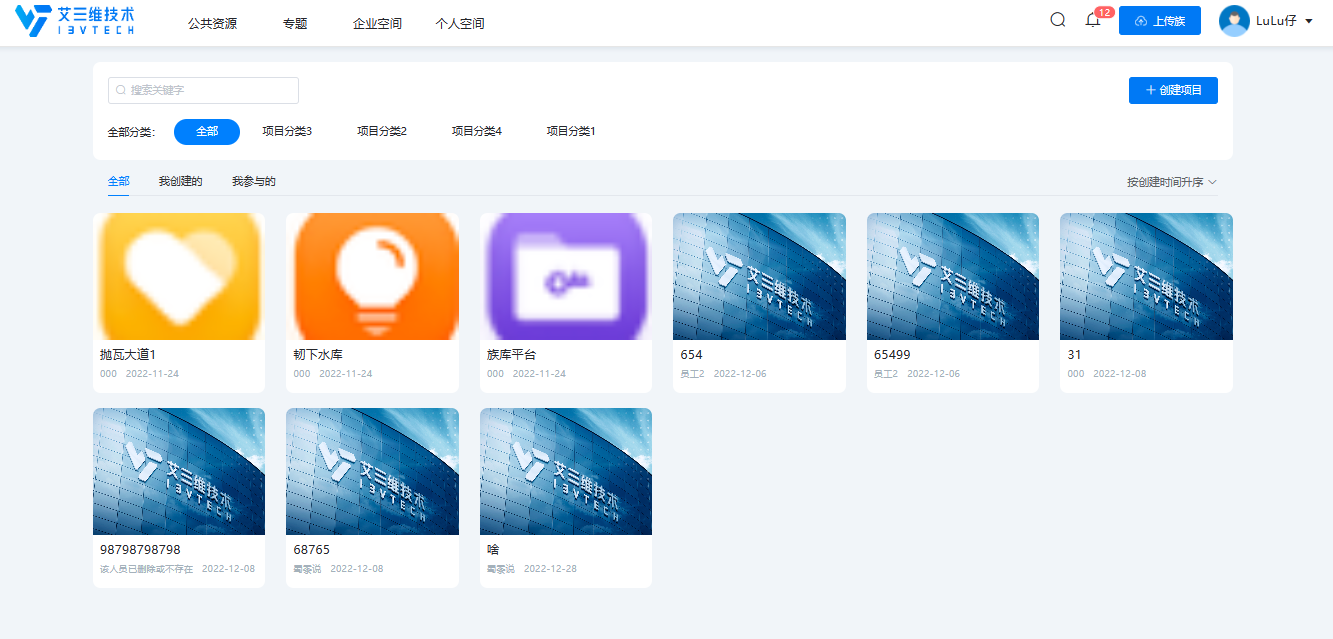Select the 项目分类3 category filter
Image resolution: width=1333 pixels, height=639 pixels.
click(287, 130)
